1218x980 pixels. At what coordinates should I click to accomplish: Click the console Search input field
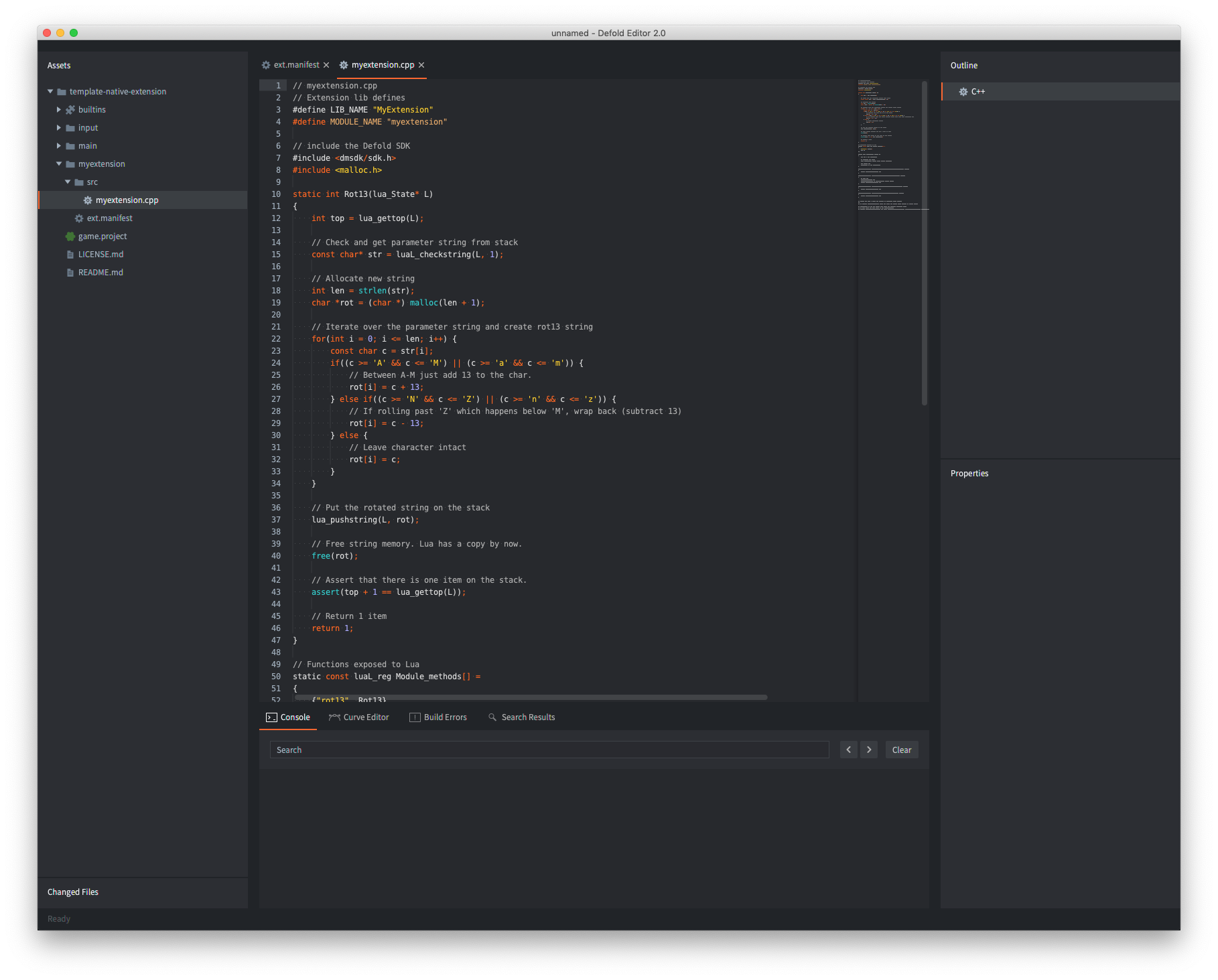click(549, 750)
